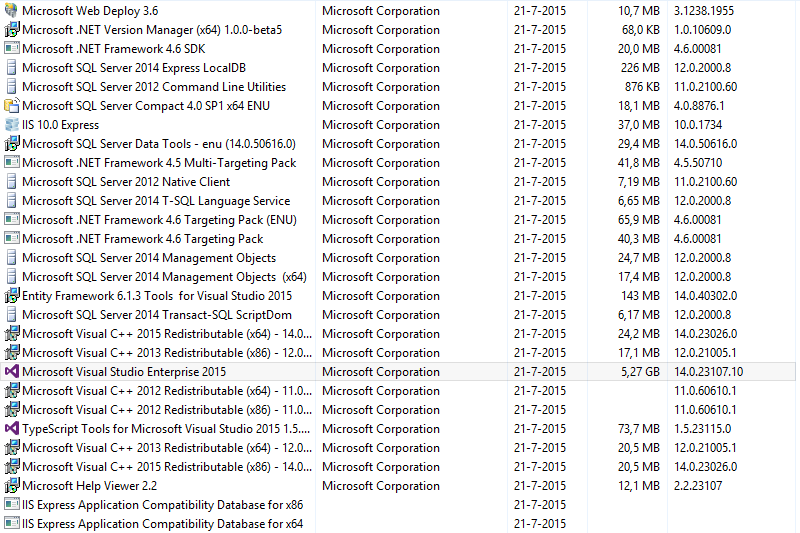Click the Visual C++ 2015 Redistributable (x64) icon
800x533 pixels.
click(12, 334)
